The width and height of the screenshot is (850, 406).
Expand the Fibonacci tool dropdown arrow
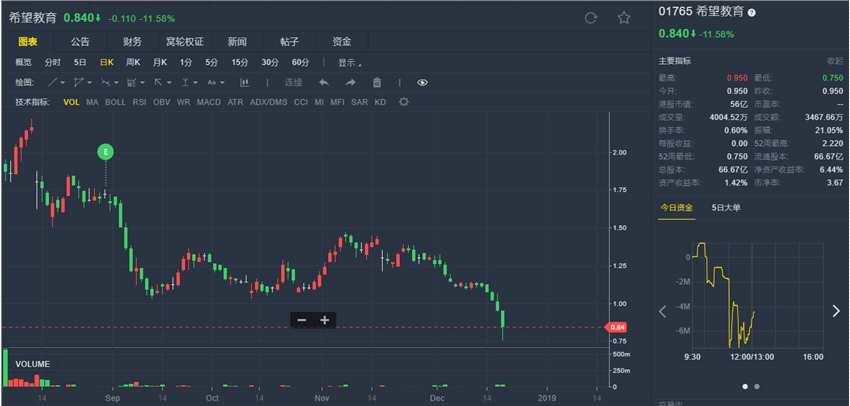(142, 83)
